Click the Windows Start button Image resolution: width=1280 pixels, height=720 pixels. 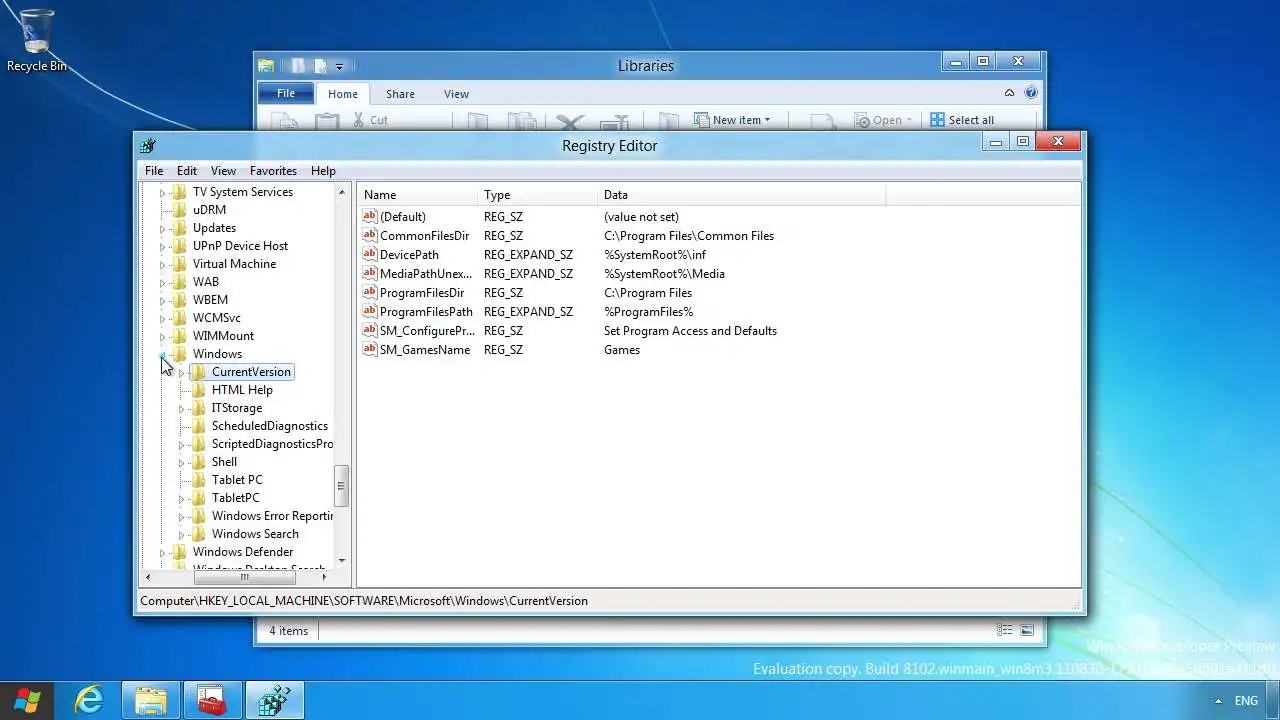click(x=27, y=701)
